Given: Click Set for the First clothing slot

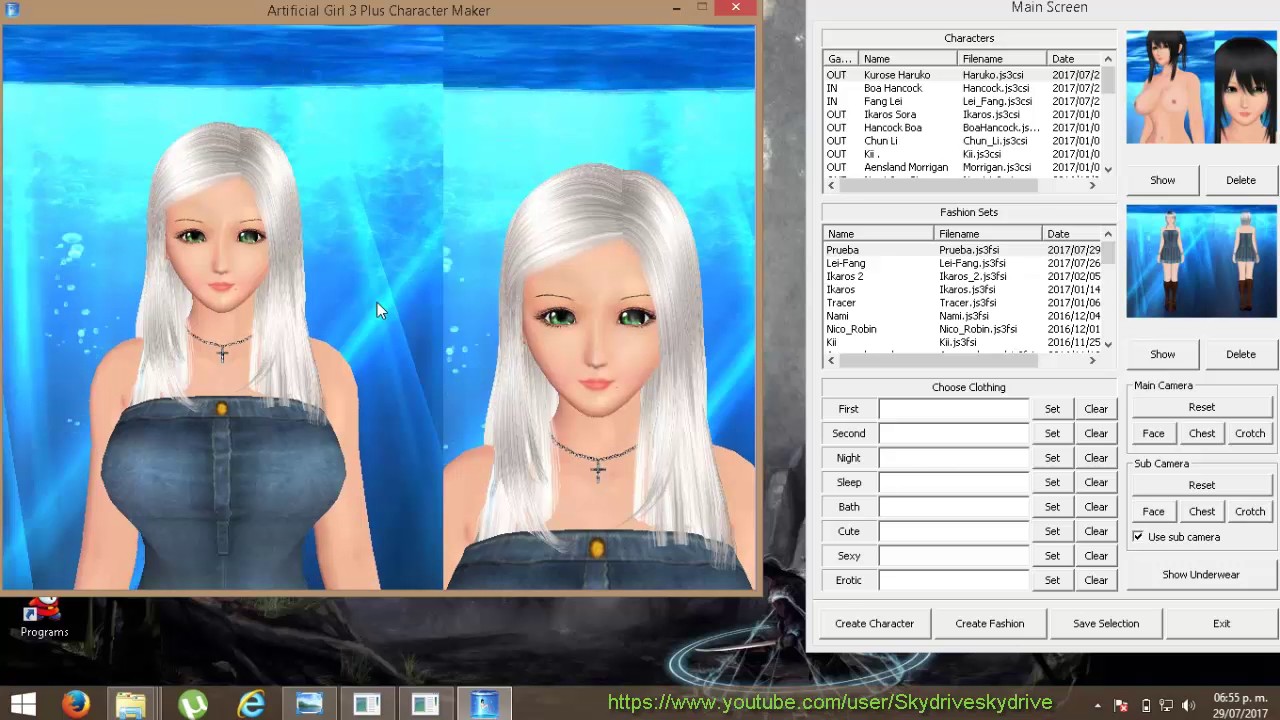Looking at the screenshot, I should coord(1052,409).
